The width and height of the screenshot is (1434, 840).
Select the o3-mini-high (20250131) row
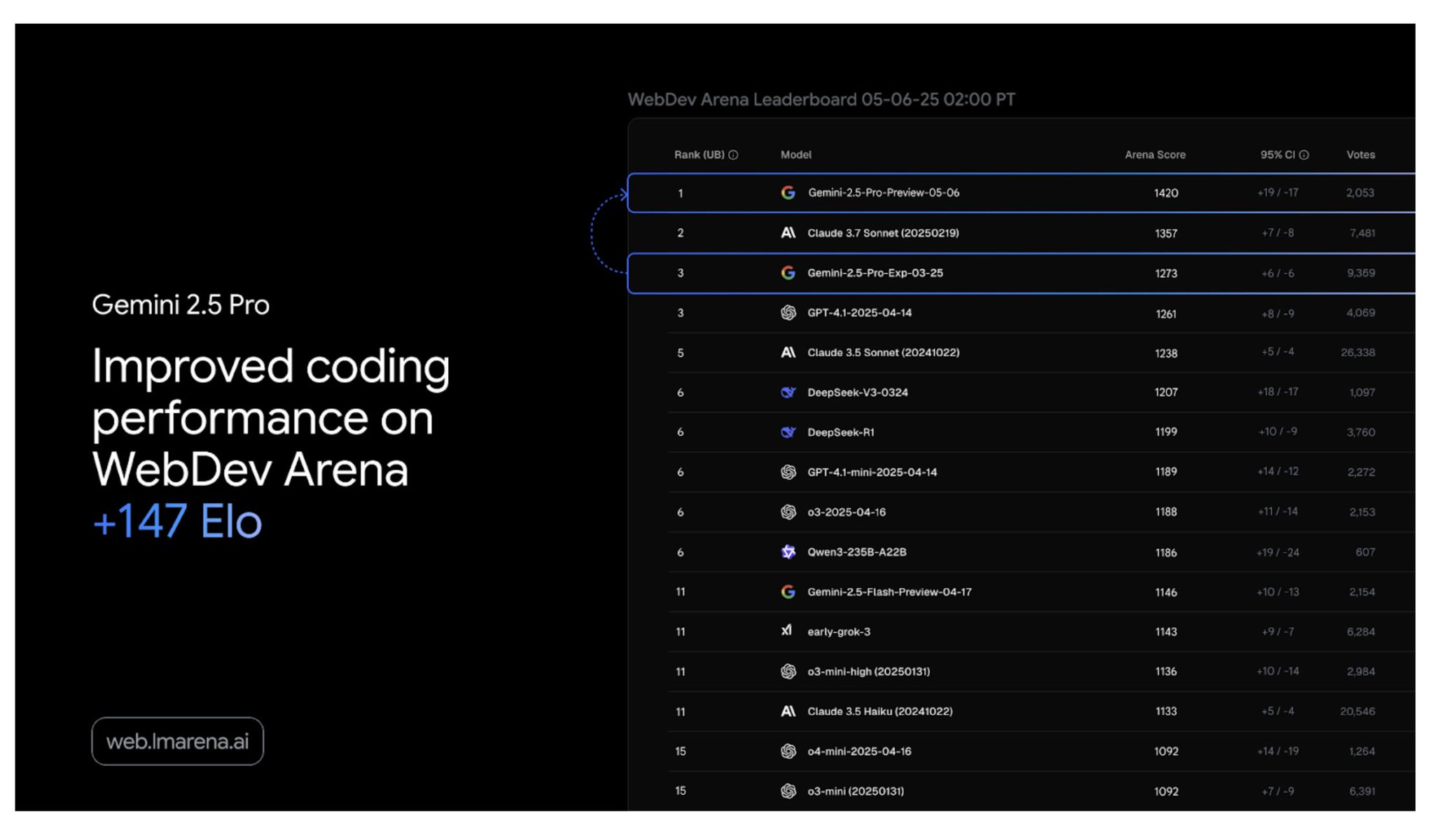pyautogui.click(x=1022, y=671)
